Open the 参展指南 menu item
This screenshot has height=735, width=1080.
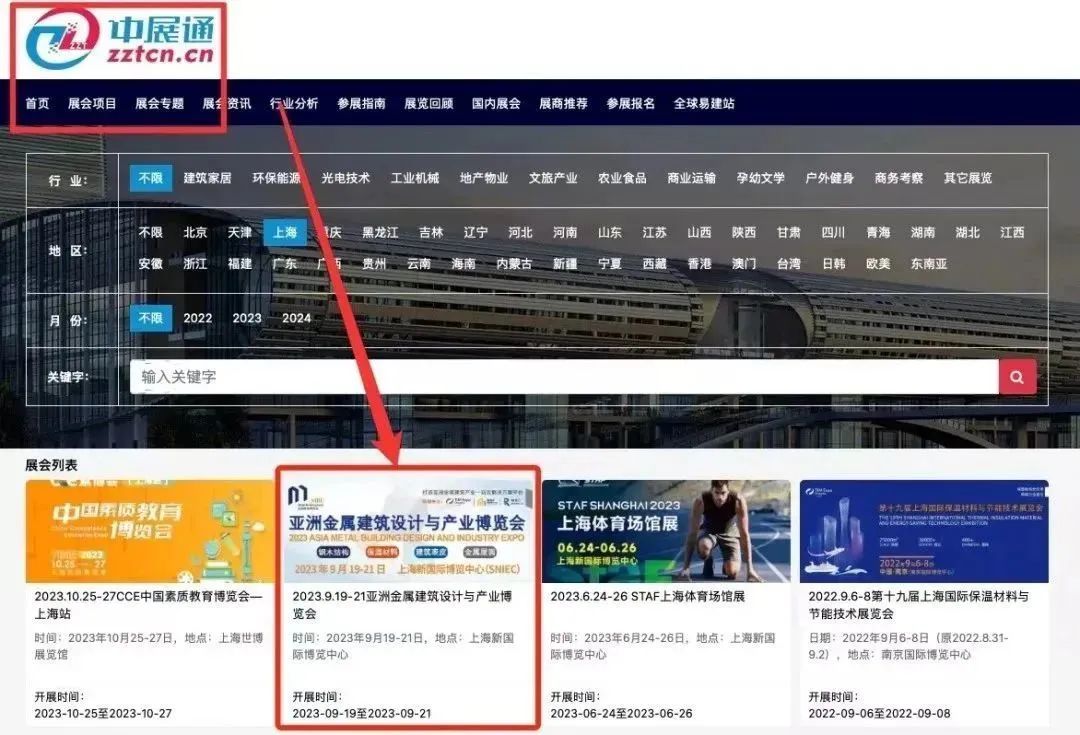(x=361, y=103)
